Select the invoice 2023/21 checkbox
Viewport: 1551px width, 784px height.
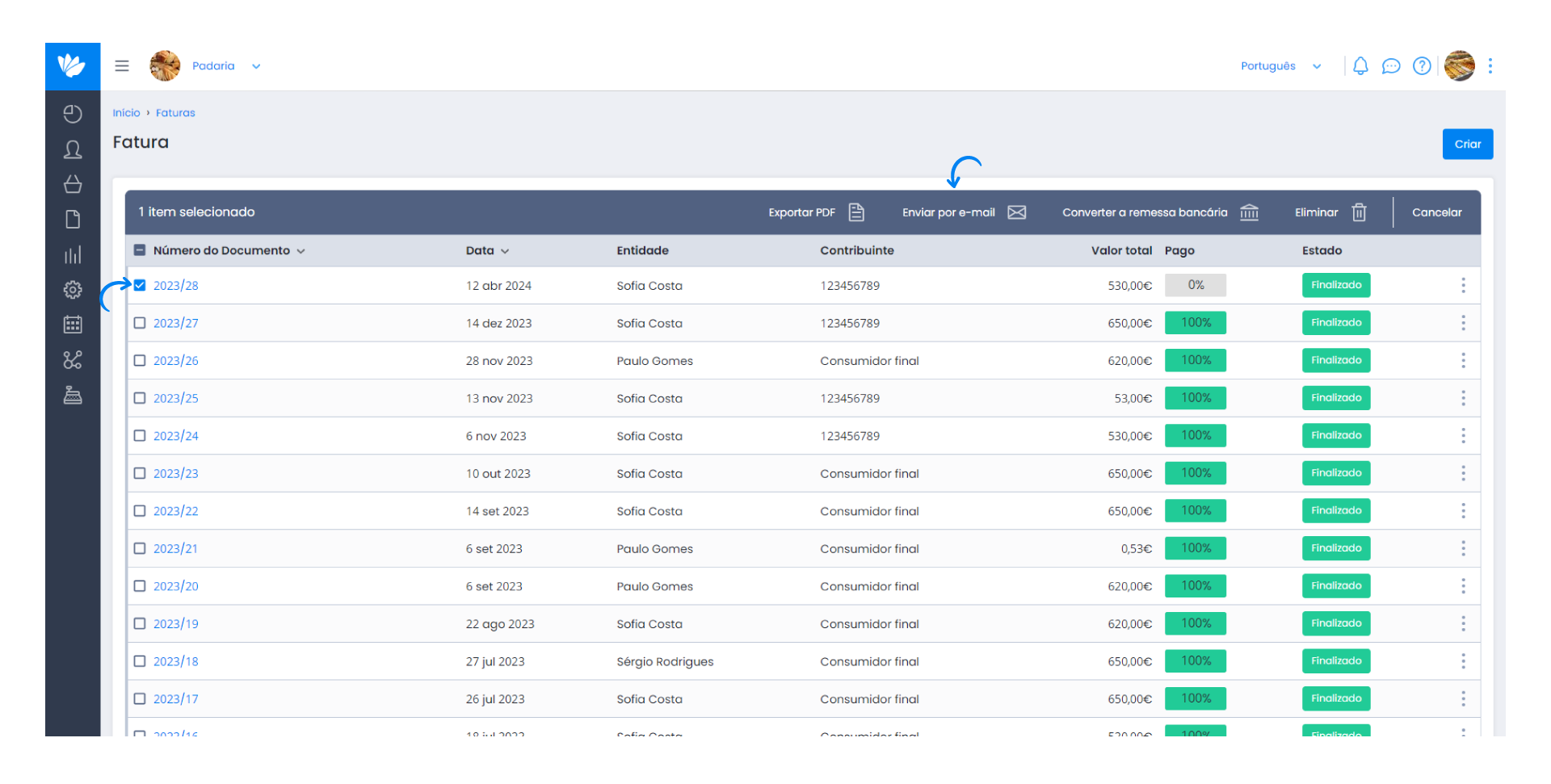point(140,549)
